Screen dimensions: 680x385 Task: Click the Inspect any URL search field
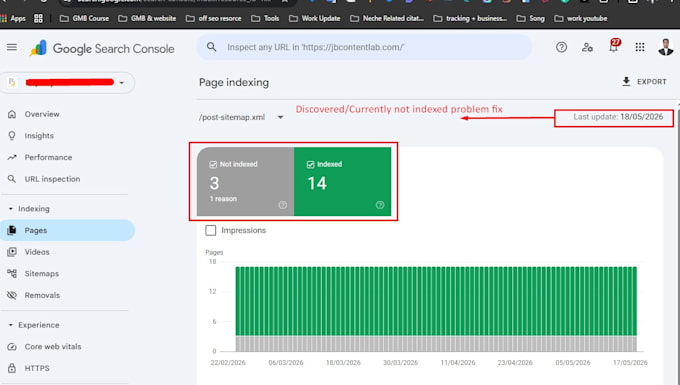coord(364,47)
